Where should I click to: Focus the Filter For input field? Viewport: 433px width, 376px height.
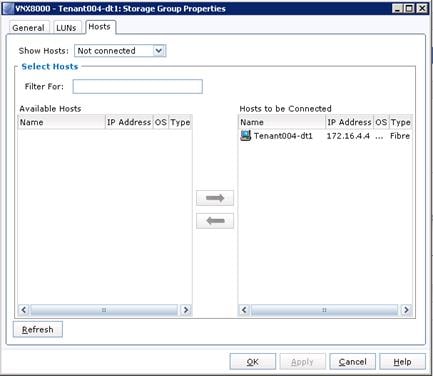pyautogui.click(x=137, y=86)
